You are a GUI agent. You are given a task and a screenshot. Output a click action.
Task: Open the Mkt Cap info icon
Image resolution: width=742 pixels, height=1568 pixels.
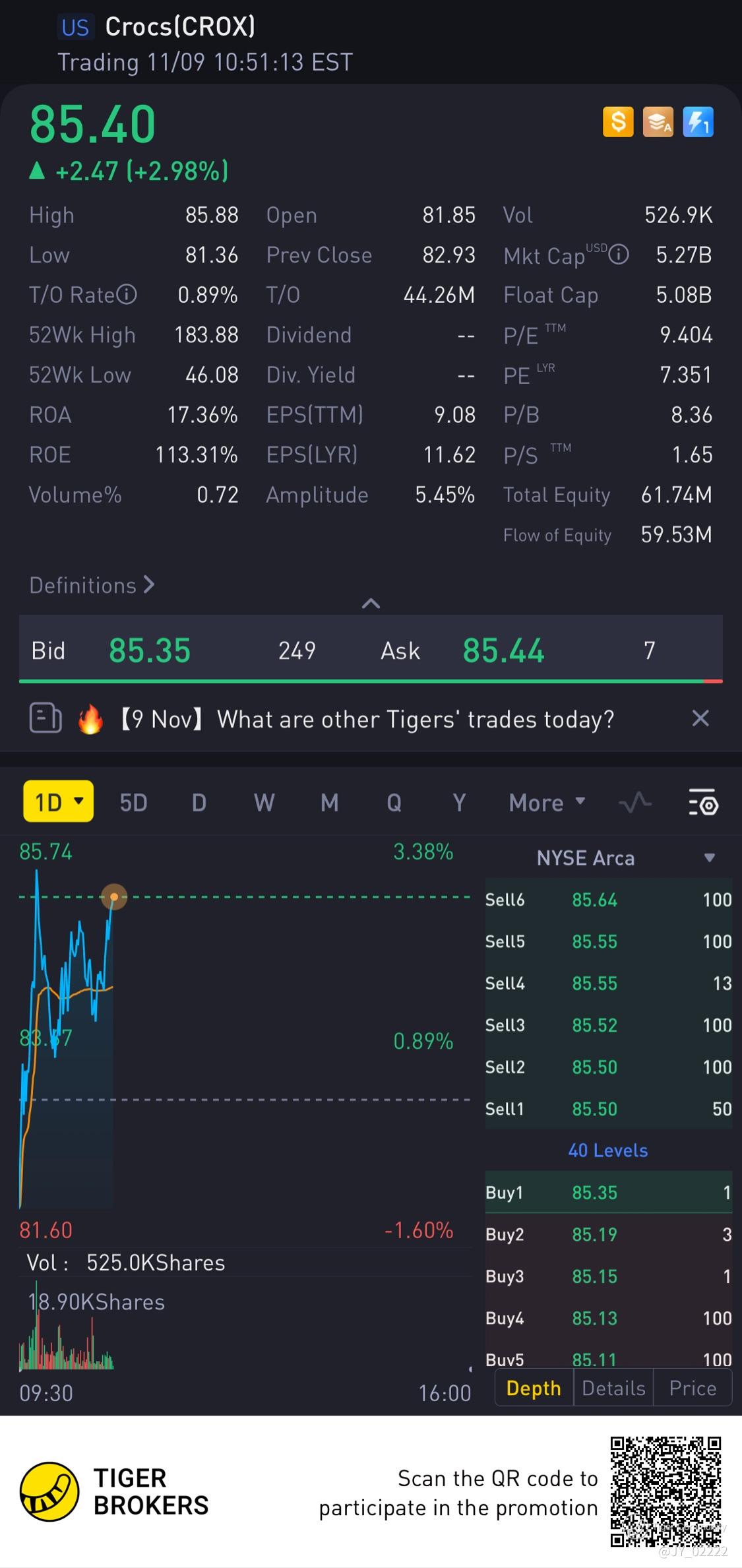click(619, 255)
